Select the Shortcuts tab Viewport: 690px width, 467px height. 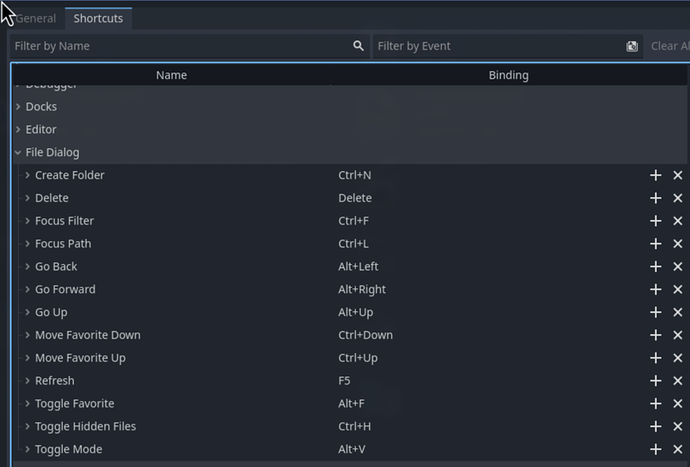(98, 18)
